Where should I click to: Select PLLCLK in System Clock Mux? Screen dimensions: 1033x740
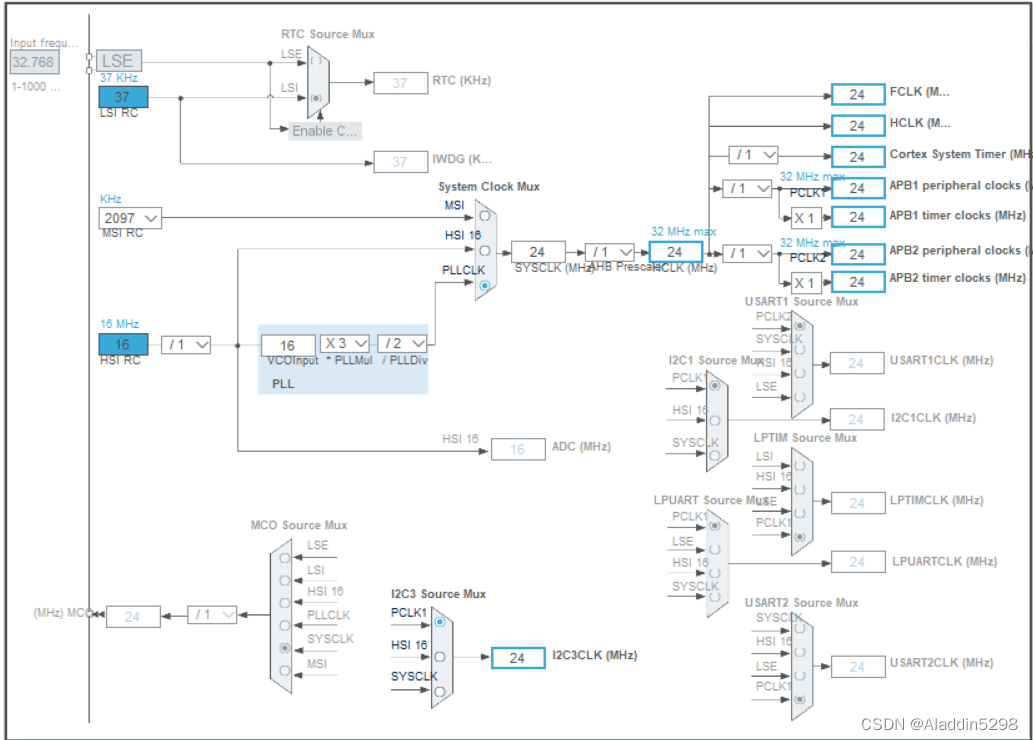(485, 285)
